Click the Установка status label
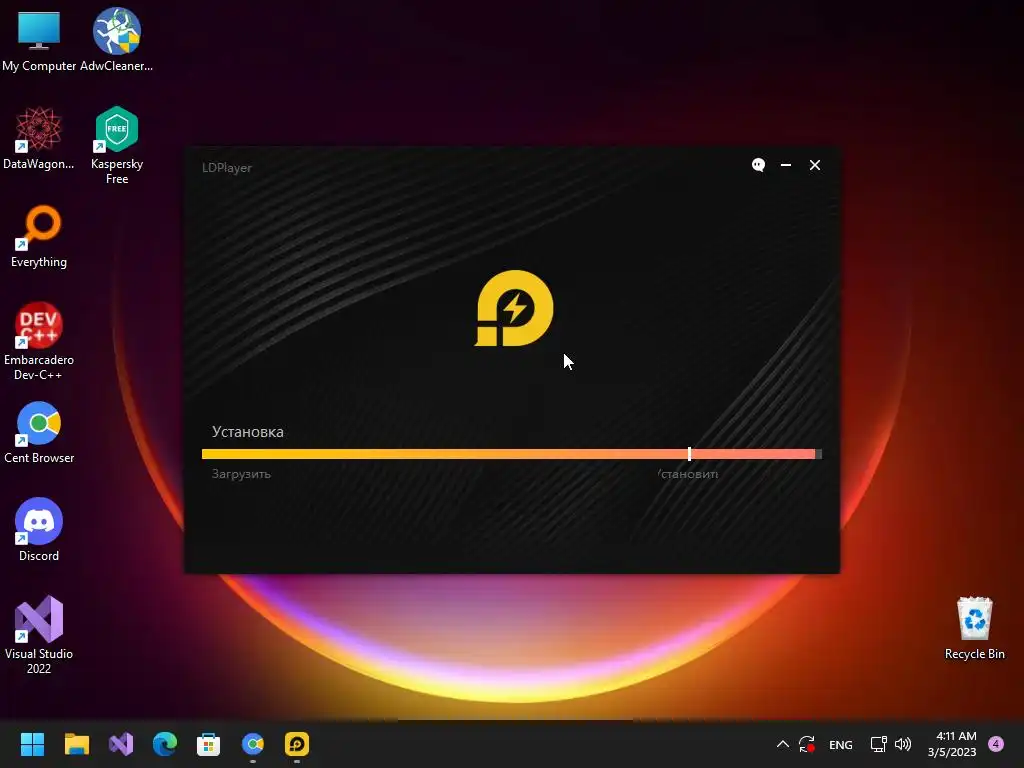This screenshot has width=1024, height=768. [x=248, y=432]
